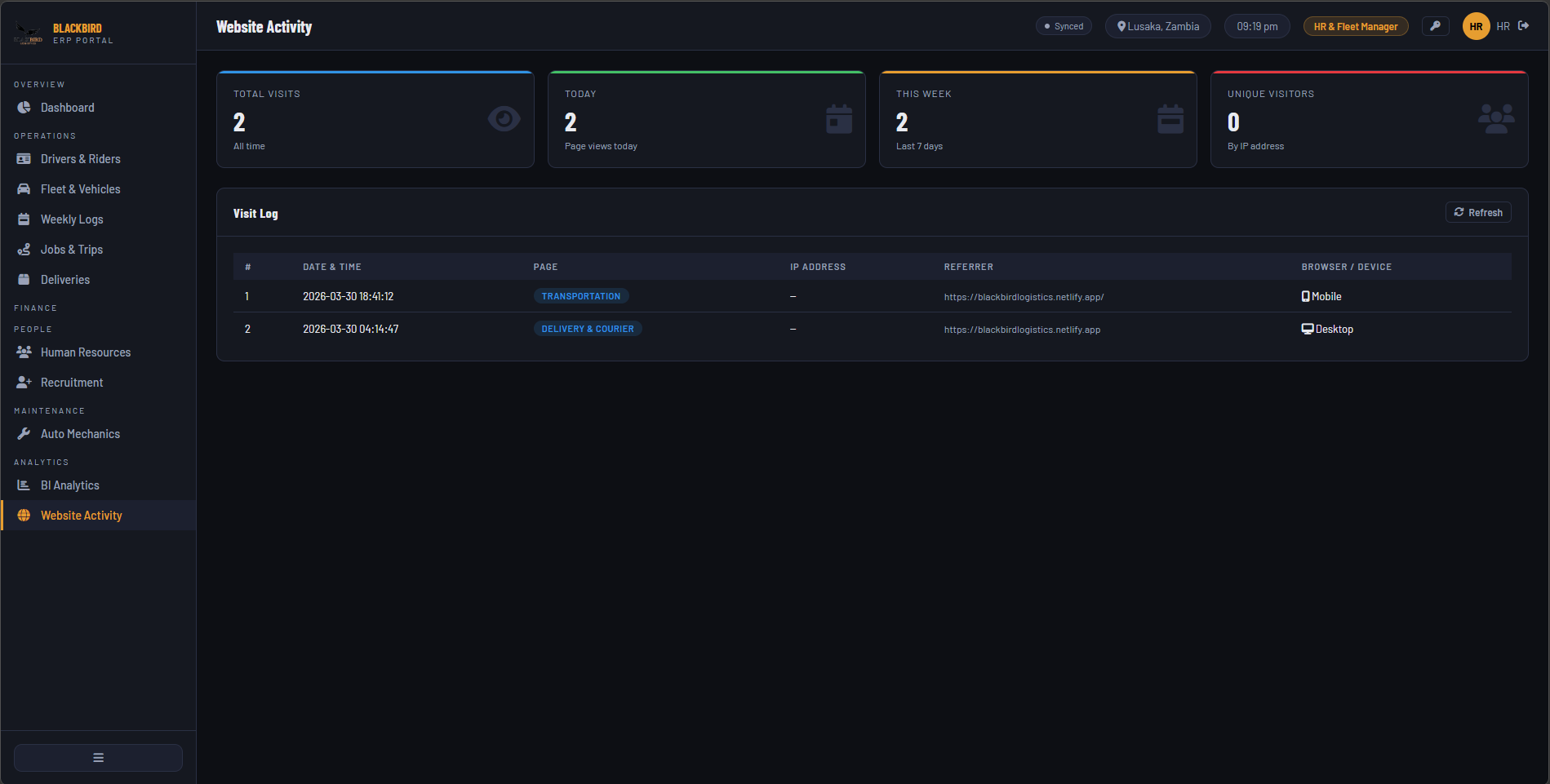Click the logout icon next to HR

point(1525,25)
